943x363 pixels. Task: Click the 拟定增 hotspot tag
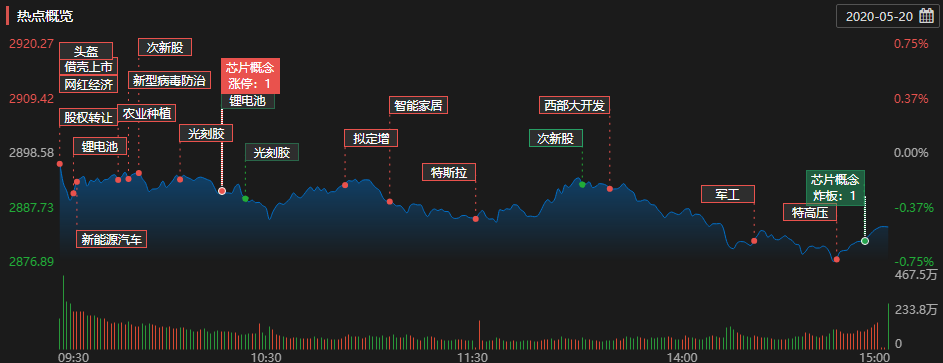371,138
